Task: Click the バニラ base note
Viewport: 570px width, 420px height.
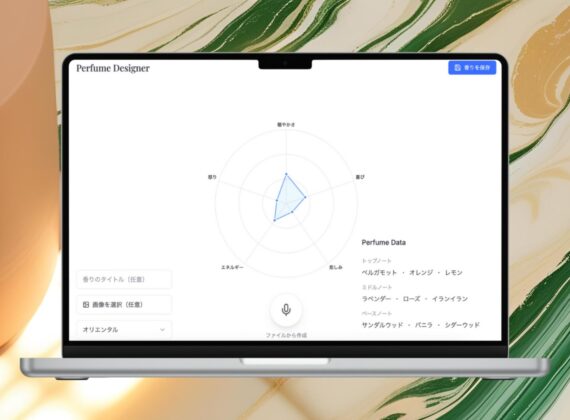Action: (424, 325)
